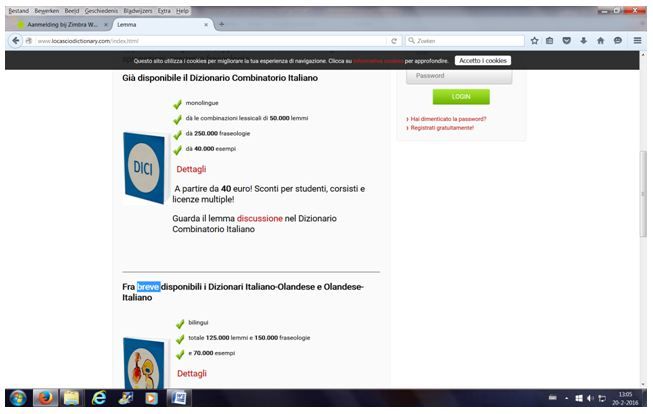Screen dimensions: 653x414
Task: Click the Password input field
Action: (x=459, y=76)
